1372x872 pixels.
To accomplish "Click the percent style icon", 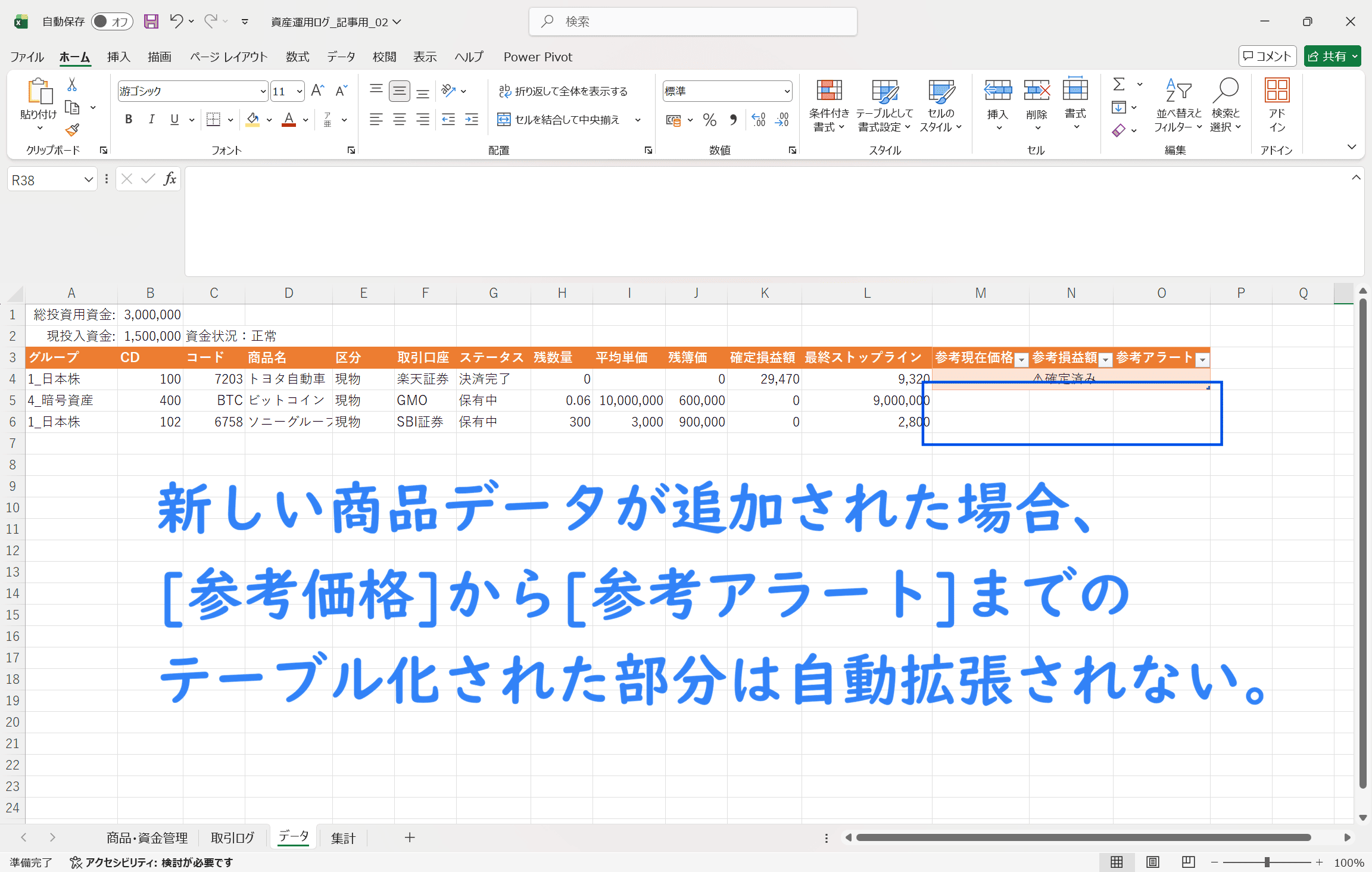I will point(709,120).
